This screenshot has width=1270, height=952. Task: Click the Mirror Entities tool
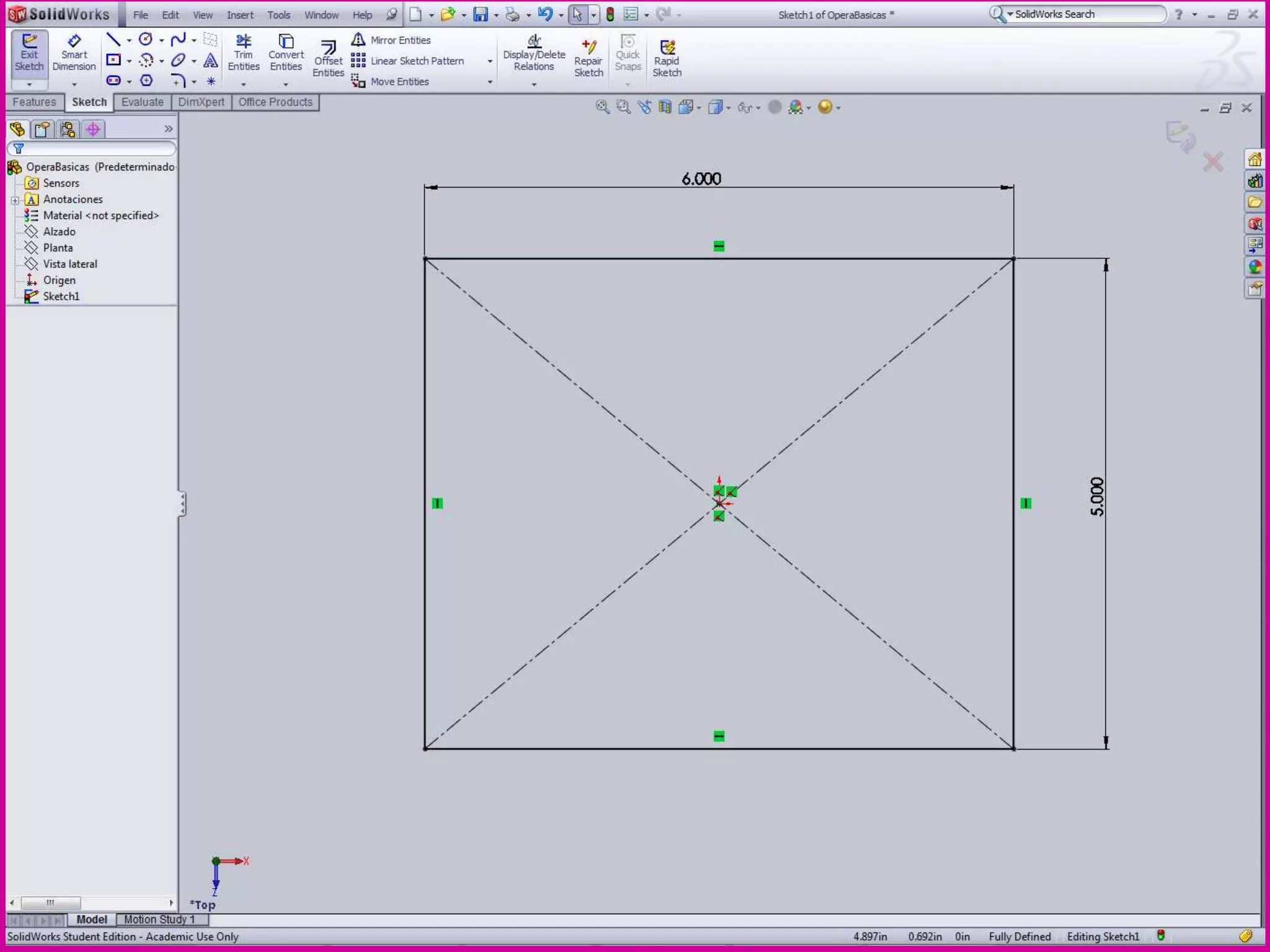(x=392, y=40)
